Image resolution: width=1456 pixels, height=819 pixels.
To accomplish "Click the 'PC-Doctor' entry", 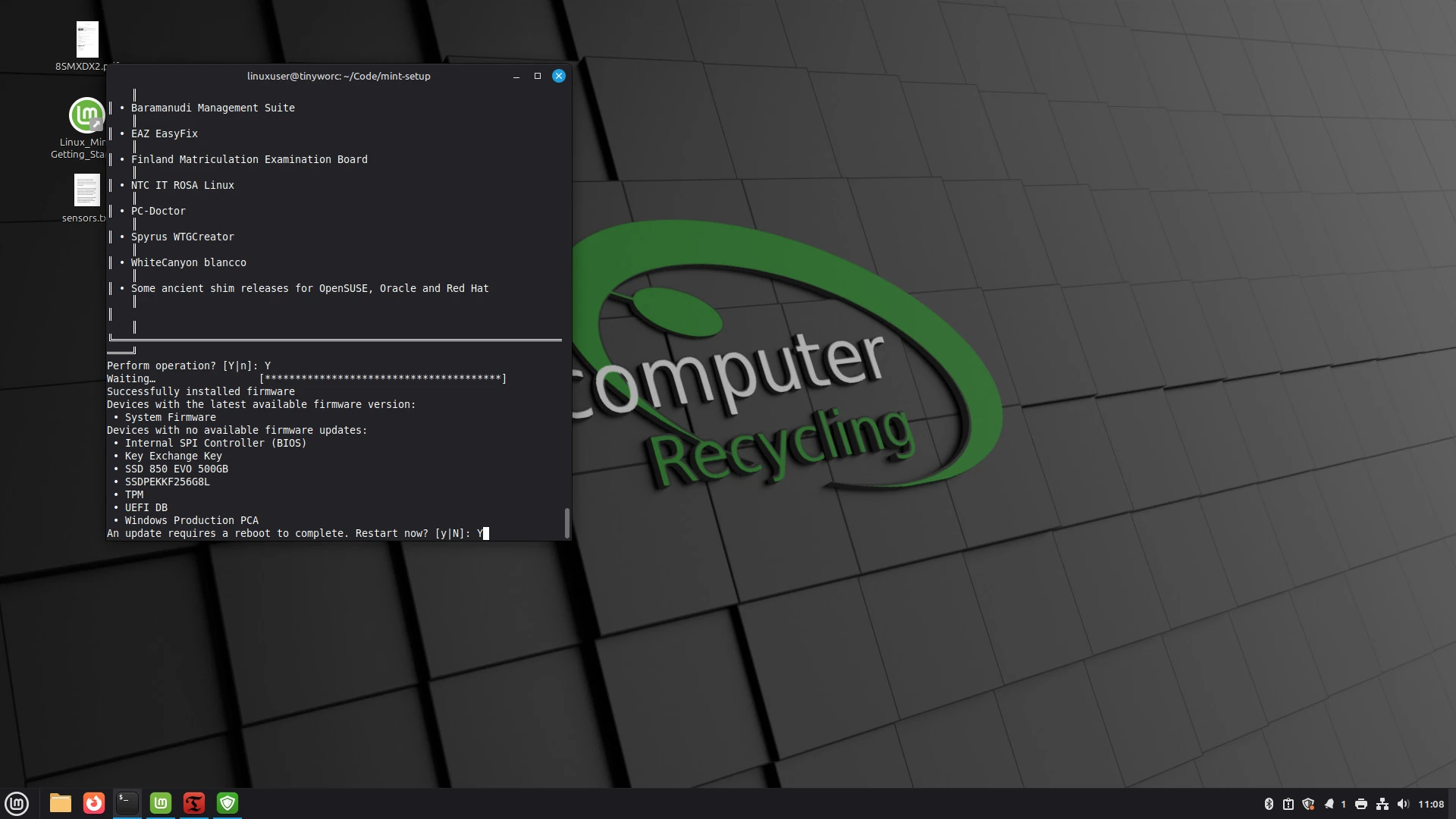I will [158, 211].
